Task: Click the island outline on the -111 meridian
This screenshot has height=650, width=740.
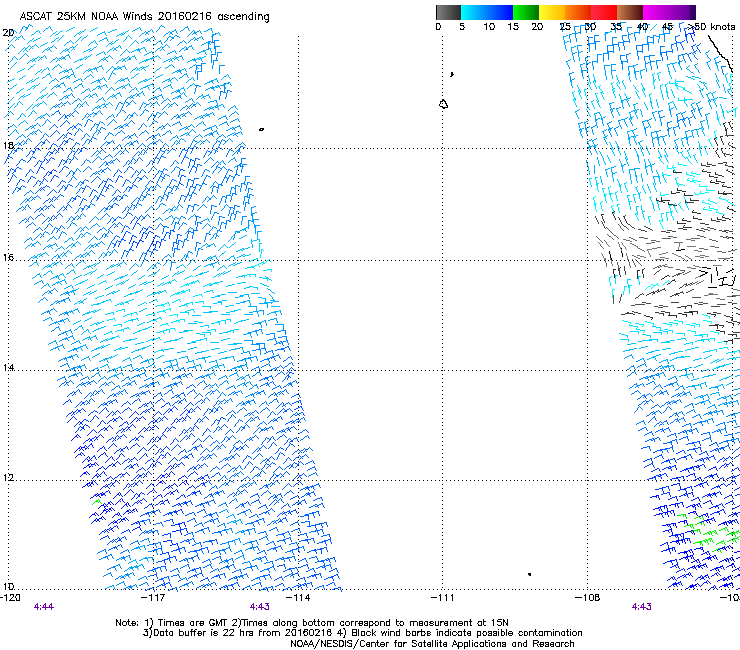Action: [x=443, y=104]
